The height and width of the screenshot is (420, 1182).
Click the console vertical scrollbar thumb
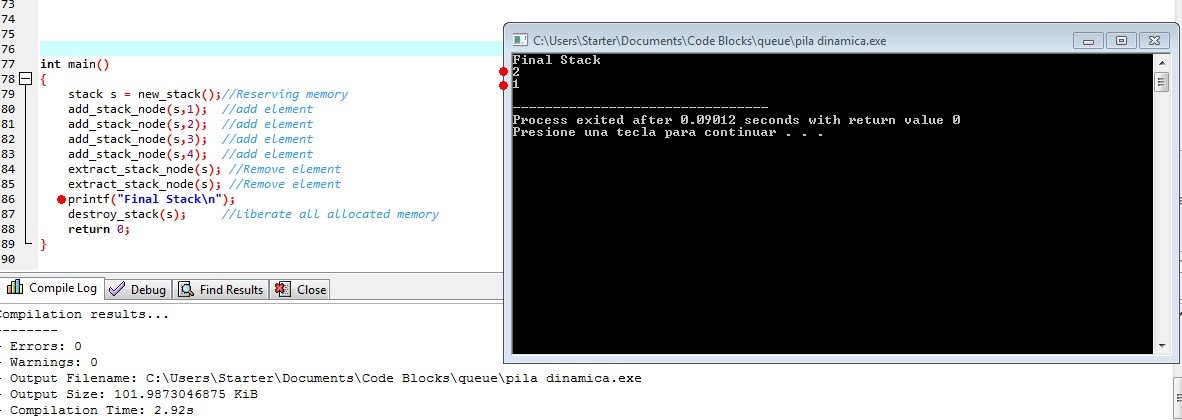pyautogui.click(x=1162, y=82)
